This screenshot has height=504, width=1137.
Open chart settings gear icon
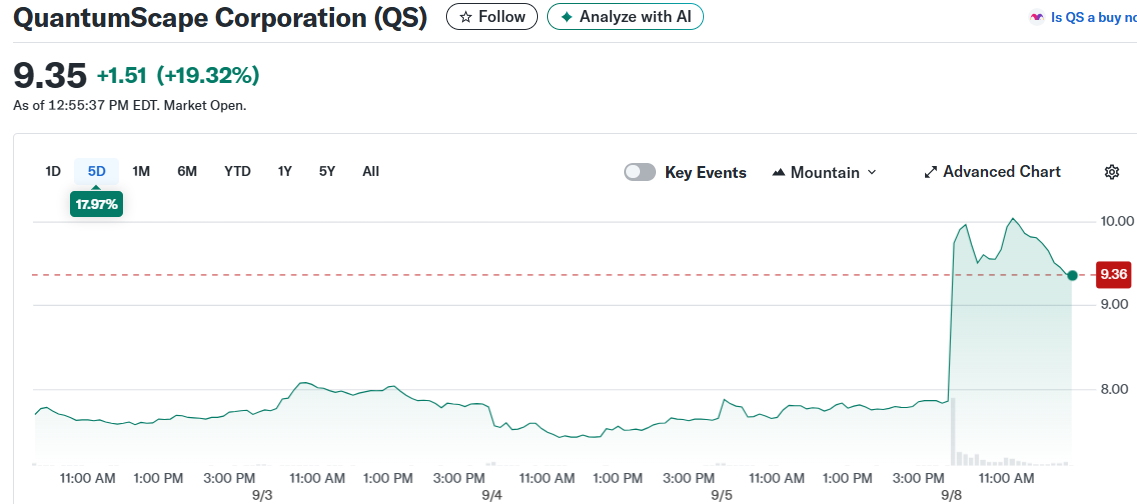coord(1112,172)
